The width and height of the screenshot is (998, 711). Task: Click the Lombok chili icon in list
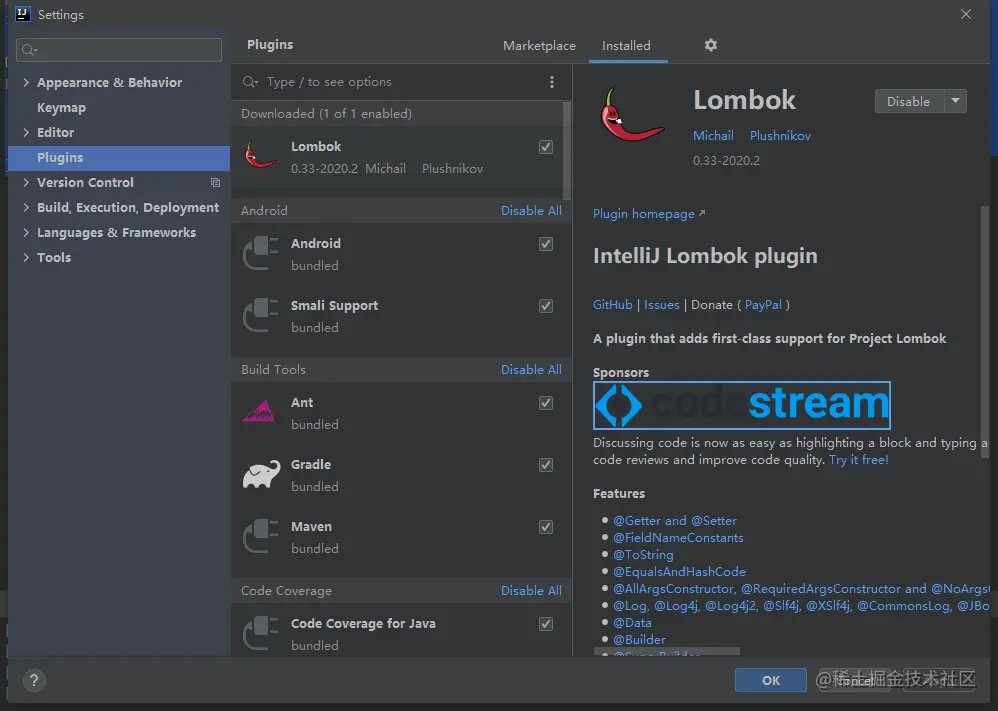point(260,156)
